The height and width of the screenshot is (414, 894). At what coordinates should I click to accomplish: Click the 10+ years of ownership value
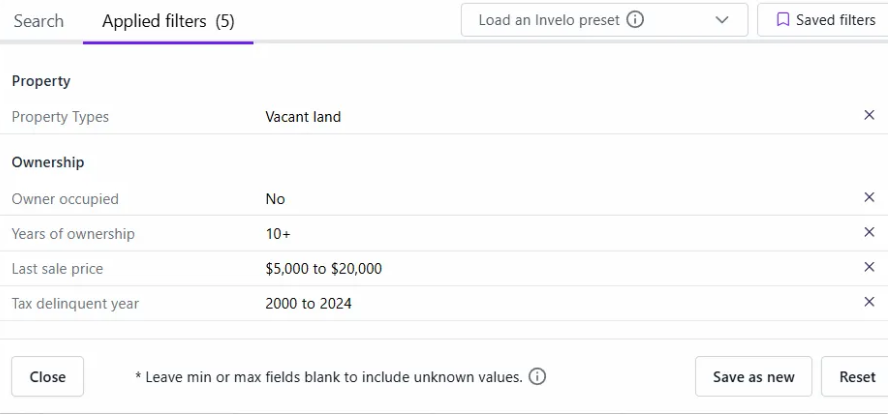pos(278,234)
